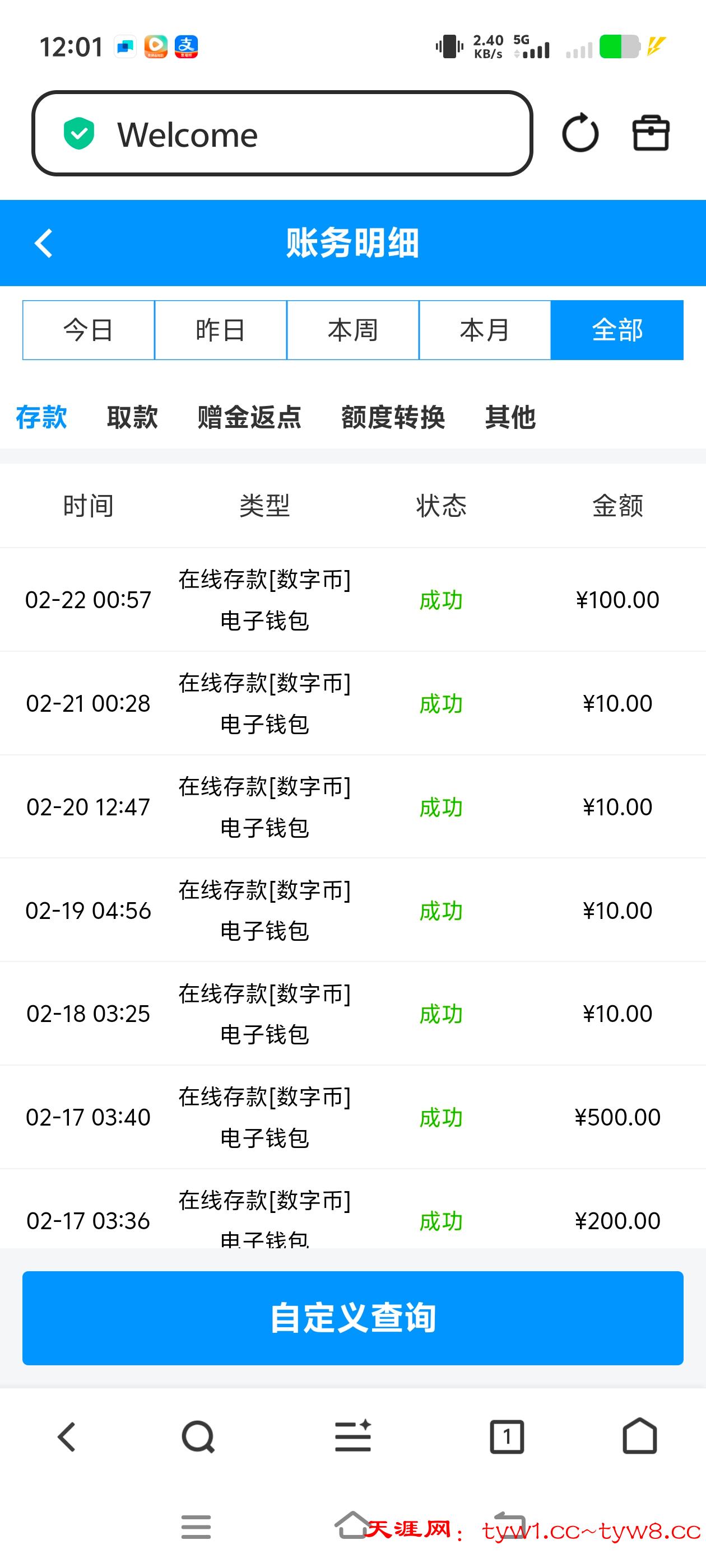This screenshot has width=706, height=1568.
Task: Select the 今日 date filter
Action: pos(89,330)
